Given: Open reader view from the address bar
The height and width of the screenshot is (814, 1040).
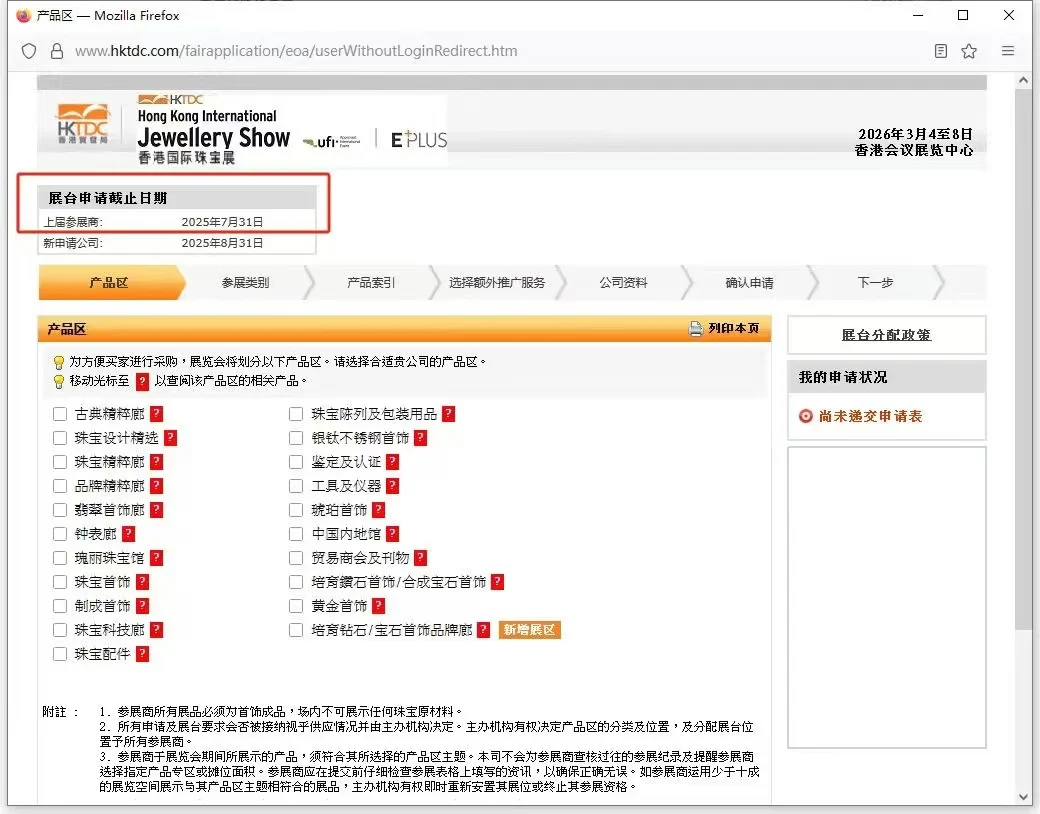Looking at the screenshot, I should click(941, 50).
